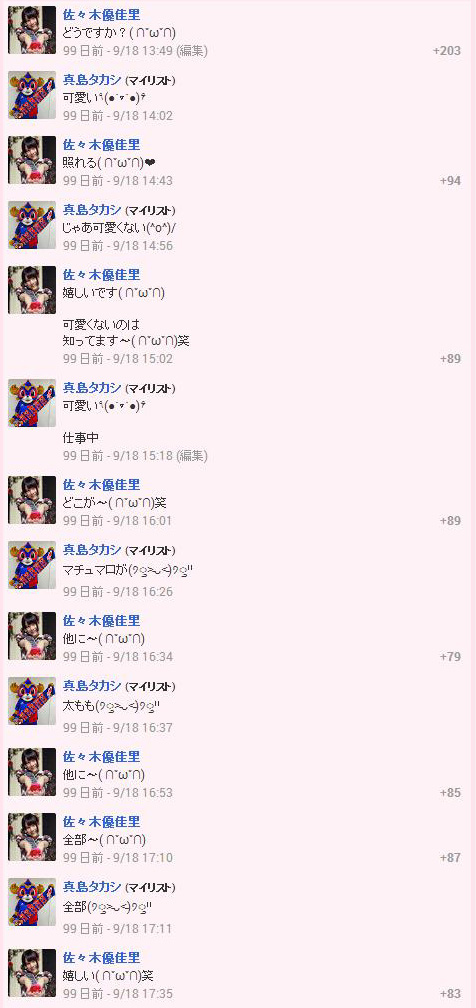Open マイリスト link on the 17:11 comment
The width and height of the screenshot is (476, 1008).
(x=150, y=888)
